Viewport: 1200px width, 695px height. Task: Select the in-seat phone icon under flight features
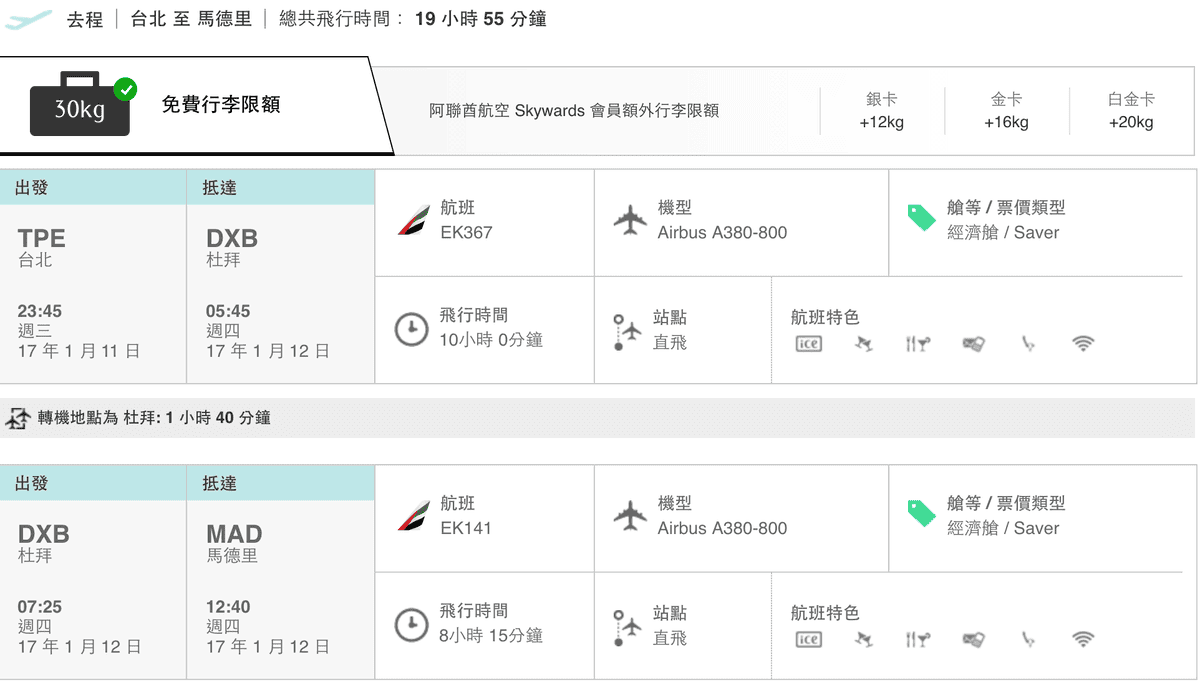[1028, 344]
